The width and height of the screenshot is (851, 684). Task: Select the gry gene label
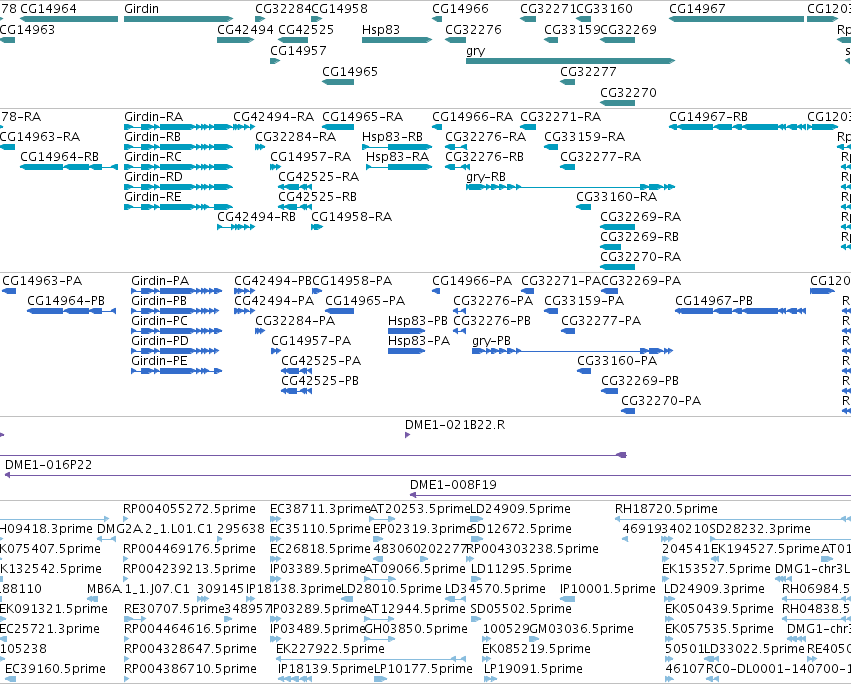(x=475, y=50)
